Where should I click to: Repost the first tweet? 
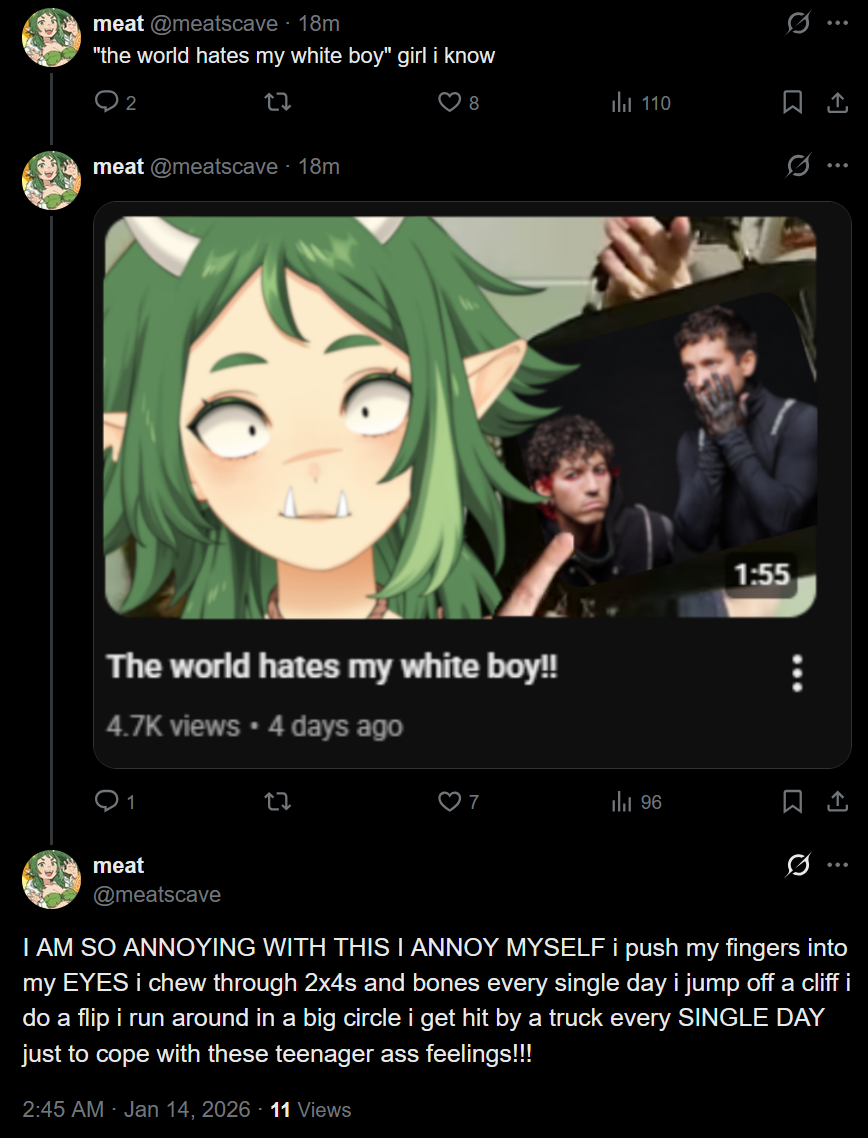click(x=277, y=102)
